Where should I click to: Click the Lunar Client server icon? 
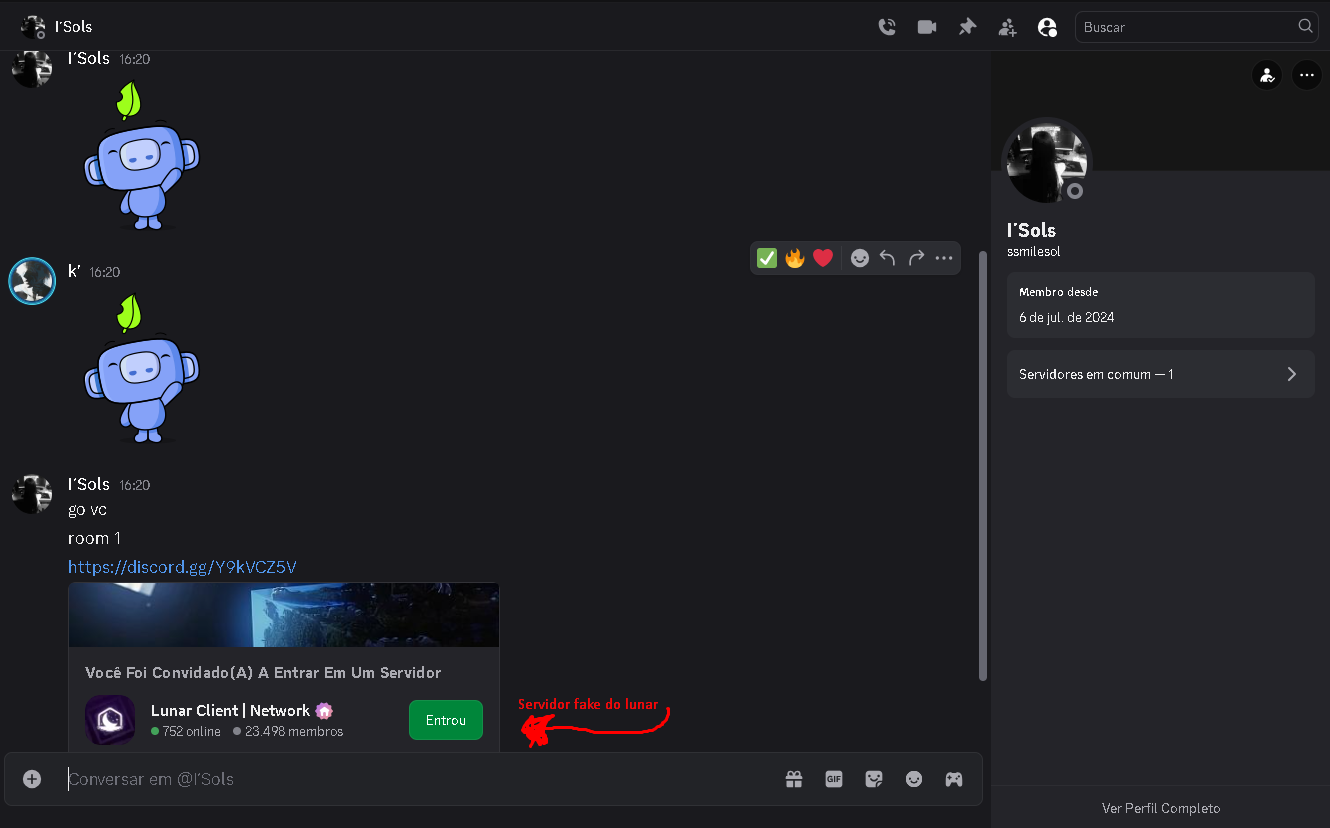110,720
